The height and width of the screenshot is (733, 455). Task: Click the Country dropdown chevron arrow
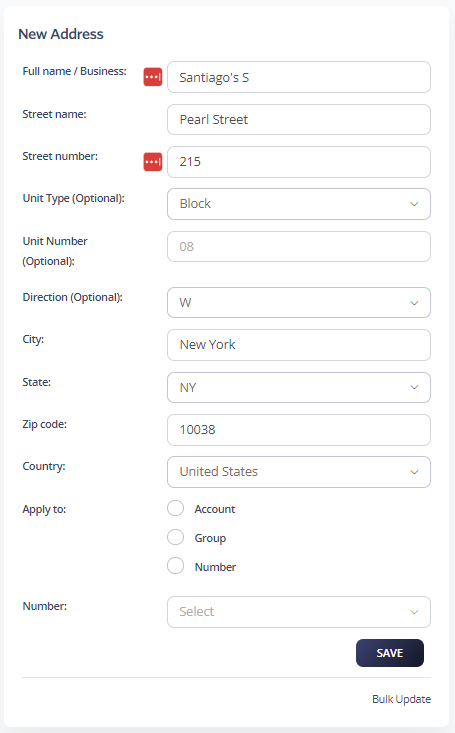tap(414, 472)
